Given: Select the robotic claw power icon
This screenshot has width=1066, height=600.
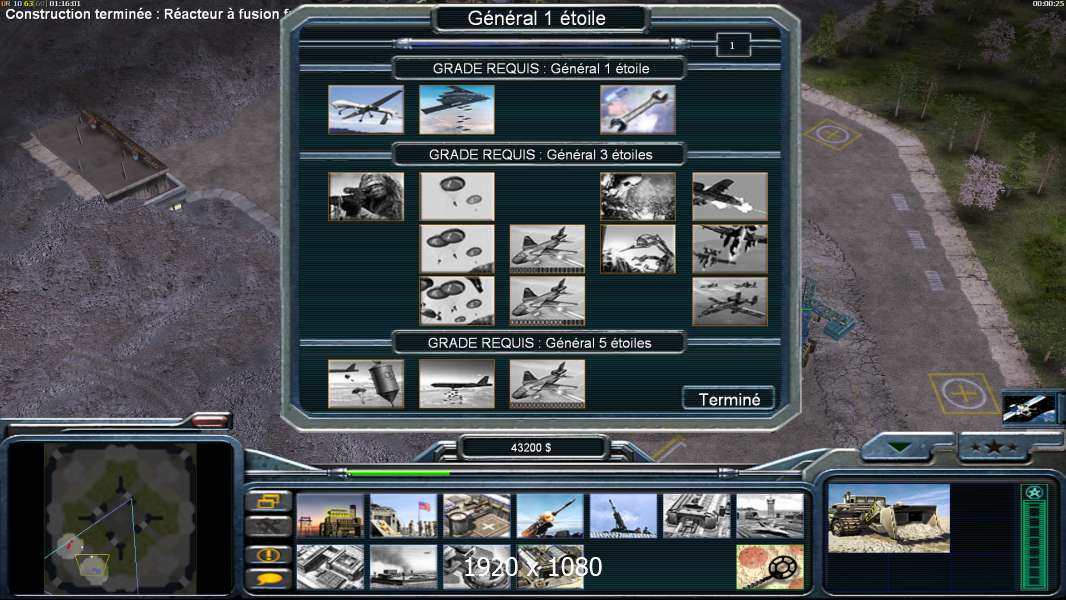Looking at the screenshot, I should point(638,249).
